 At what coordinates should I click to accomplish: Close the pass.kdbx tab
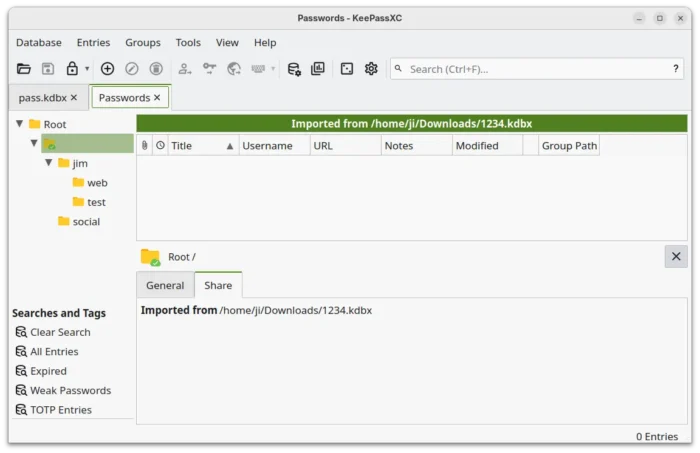pyautogui.click(x=74, y=98)
